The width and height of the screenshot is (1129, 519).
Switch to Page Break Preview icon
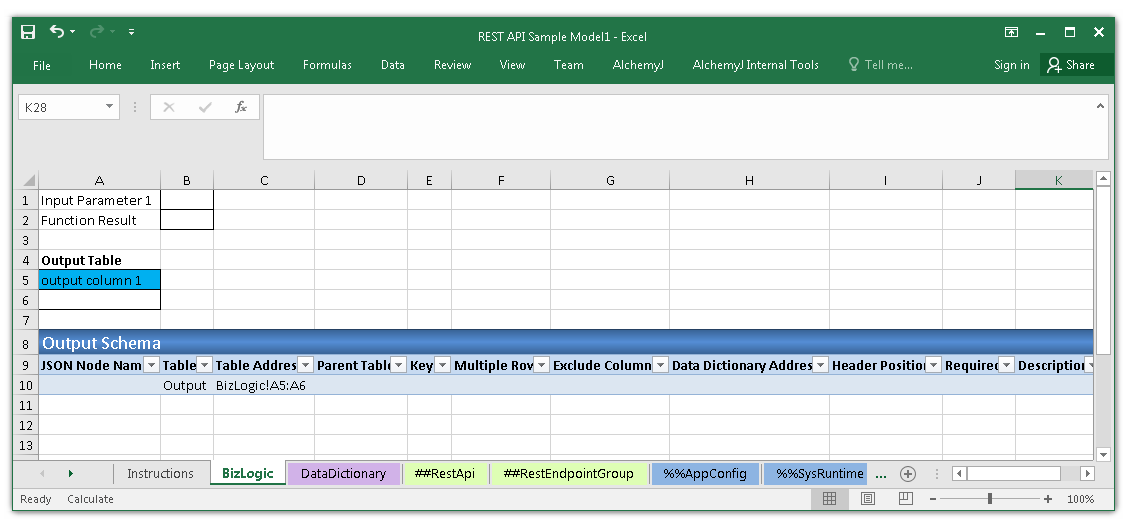tap(905, 499)
